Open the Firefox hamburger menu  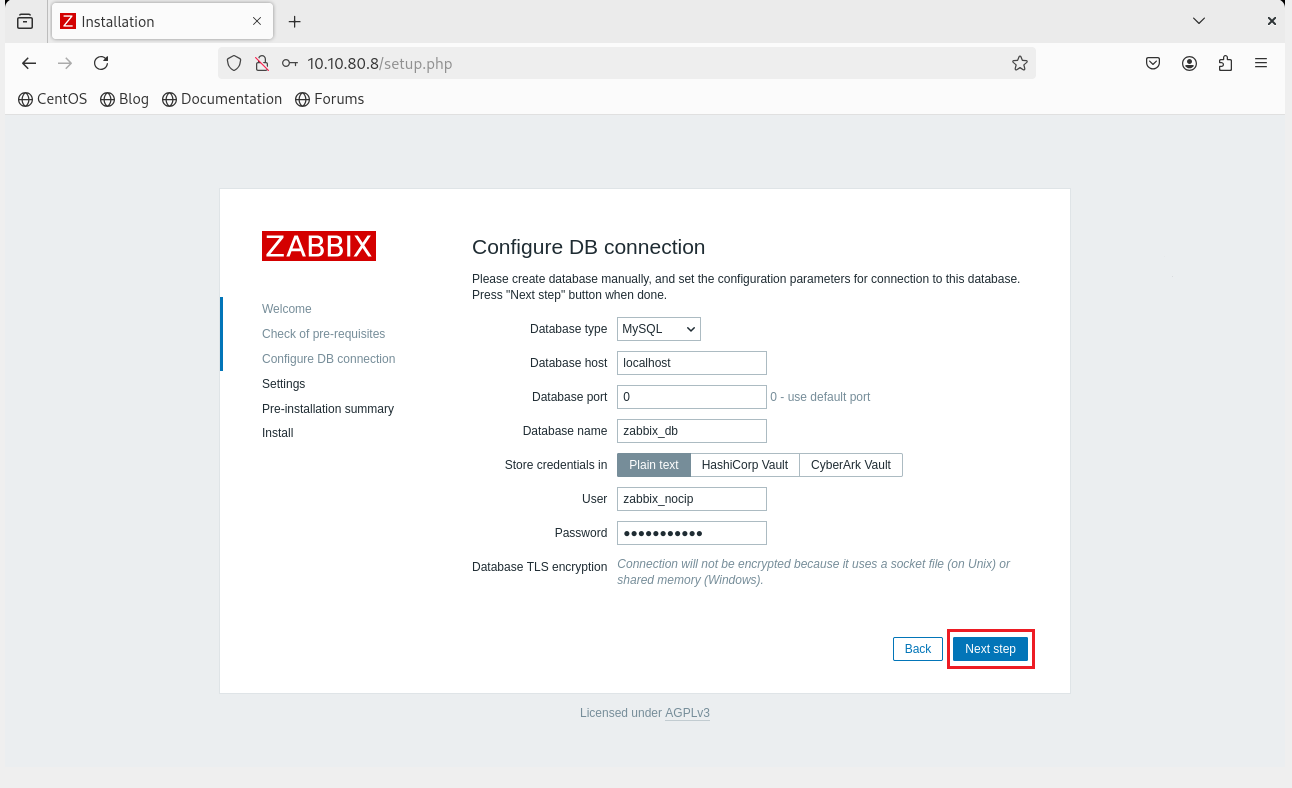1261,63
